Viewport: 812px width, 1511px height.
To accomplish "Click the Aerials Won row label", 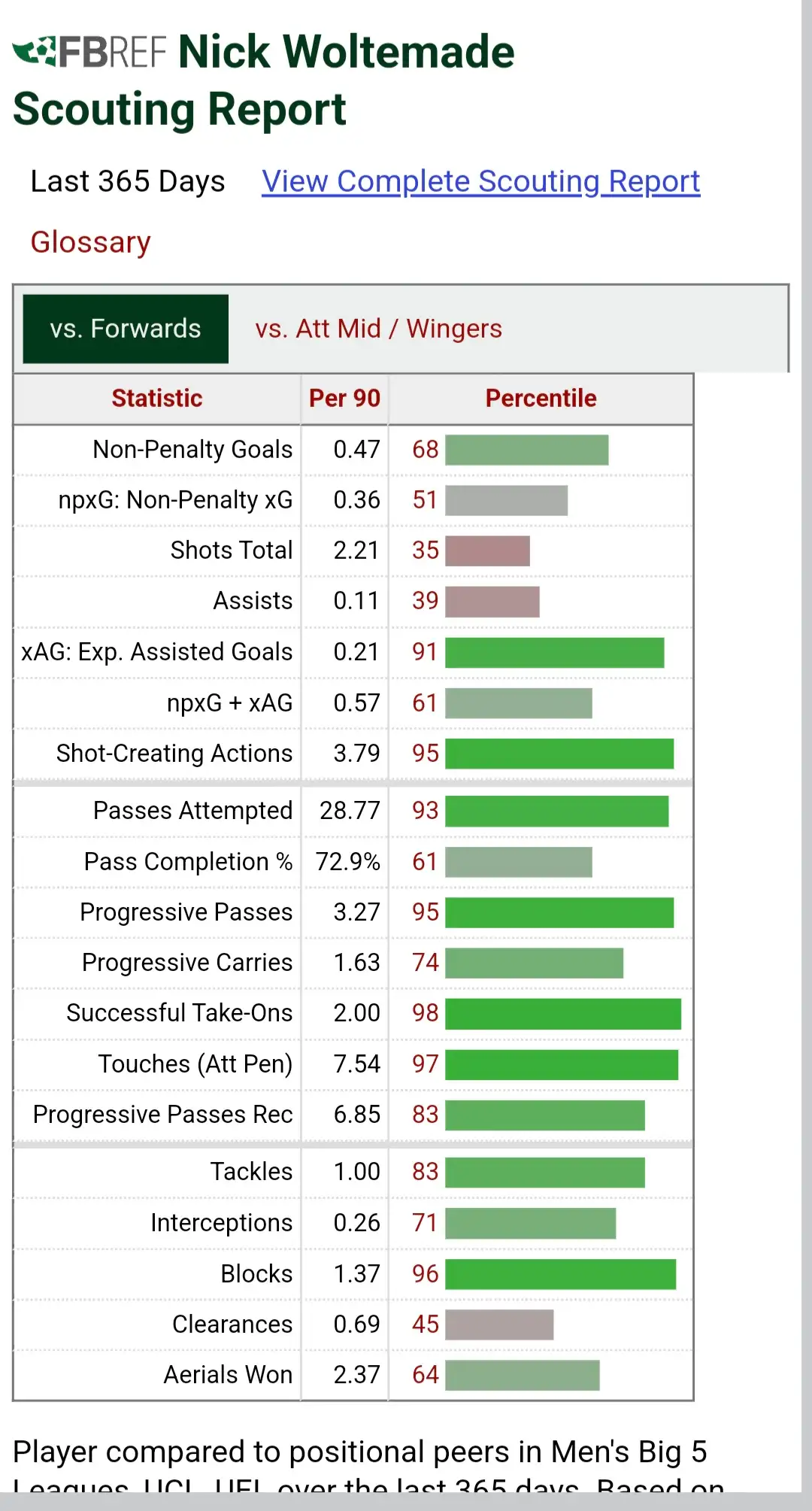I will coord(228,1375).
